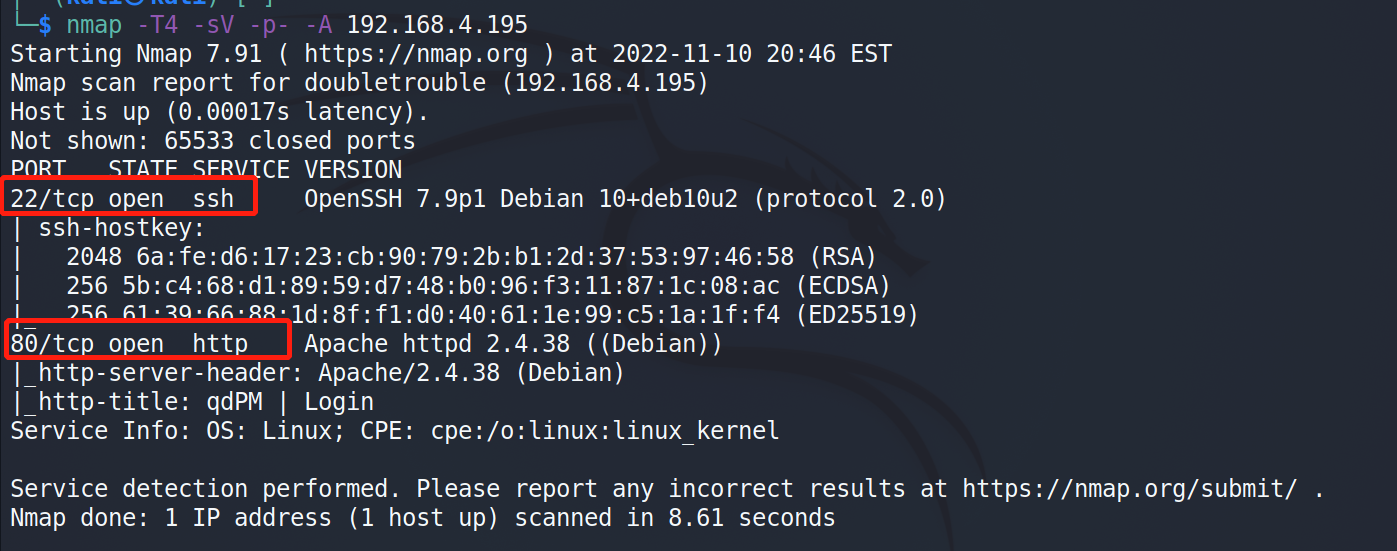The height and width of the screenshot is (551, 1397).
Task: Click the Nmap done summary line
Action: point(422,518)
